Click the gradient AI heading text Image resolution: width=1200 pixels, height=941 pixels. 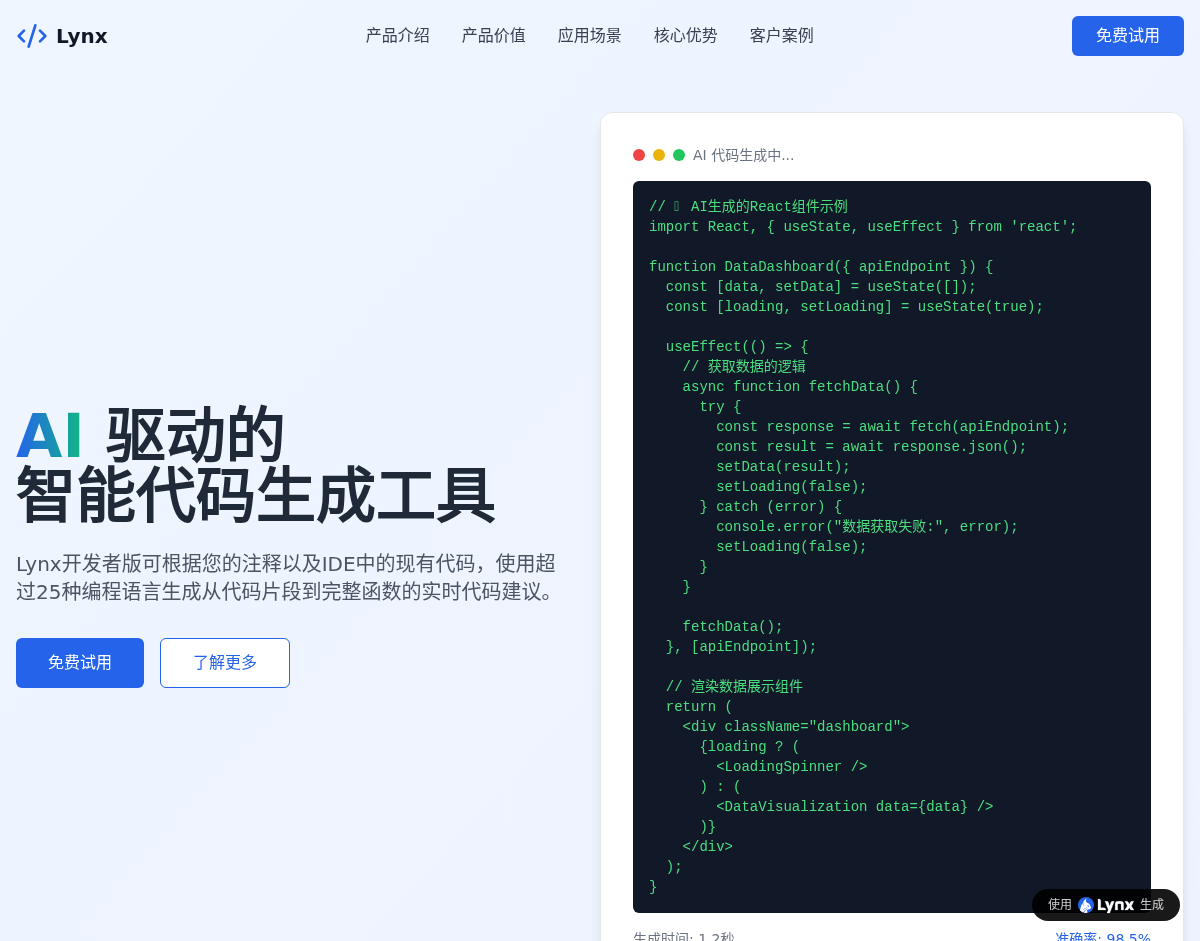[49, 436]
